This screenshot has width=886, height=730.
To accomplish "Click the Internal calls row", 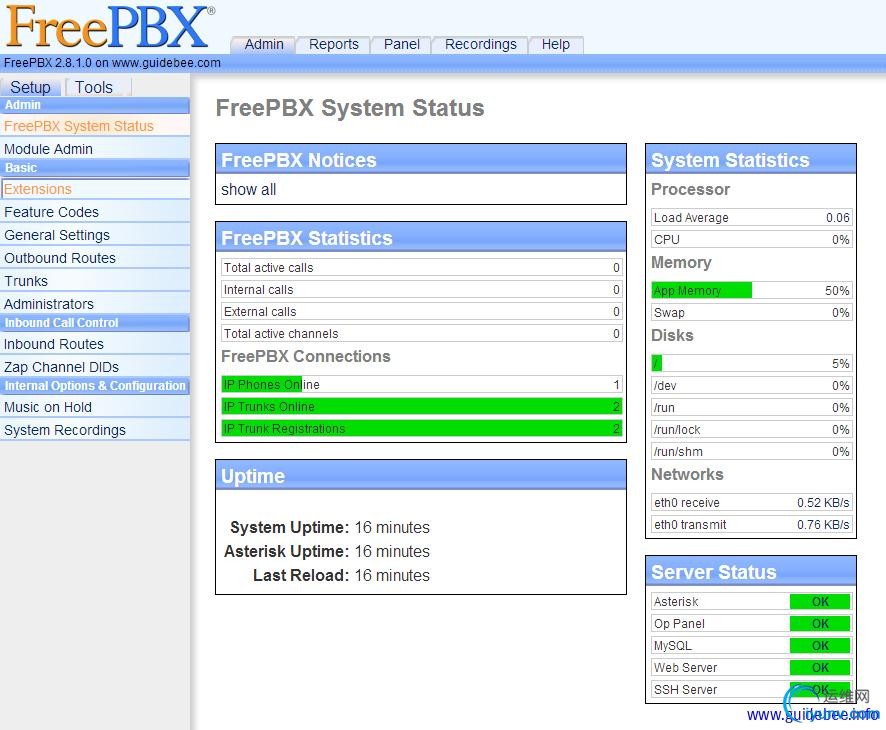I will coord(422,290).
